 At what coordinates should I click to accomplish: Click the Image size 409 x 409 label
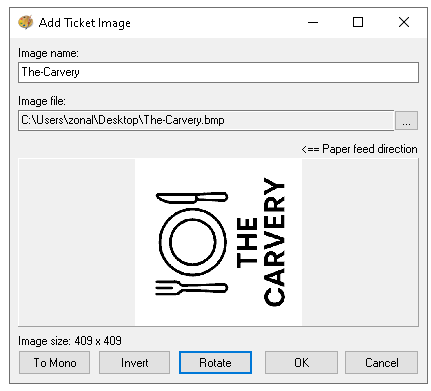pos(70,341)
